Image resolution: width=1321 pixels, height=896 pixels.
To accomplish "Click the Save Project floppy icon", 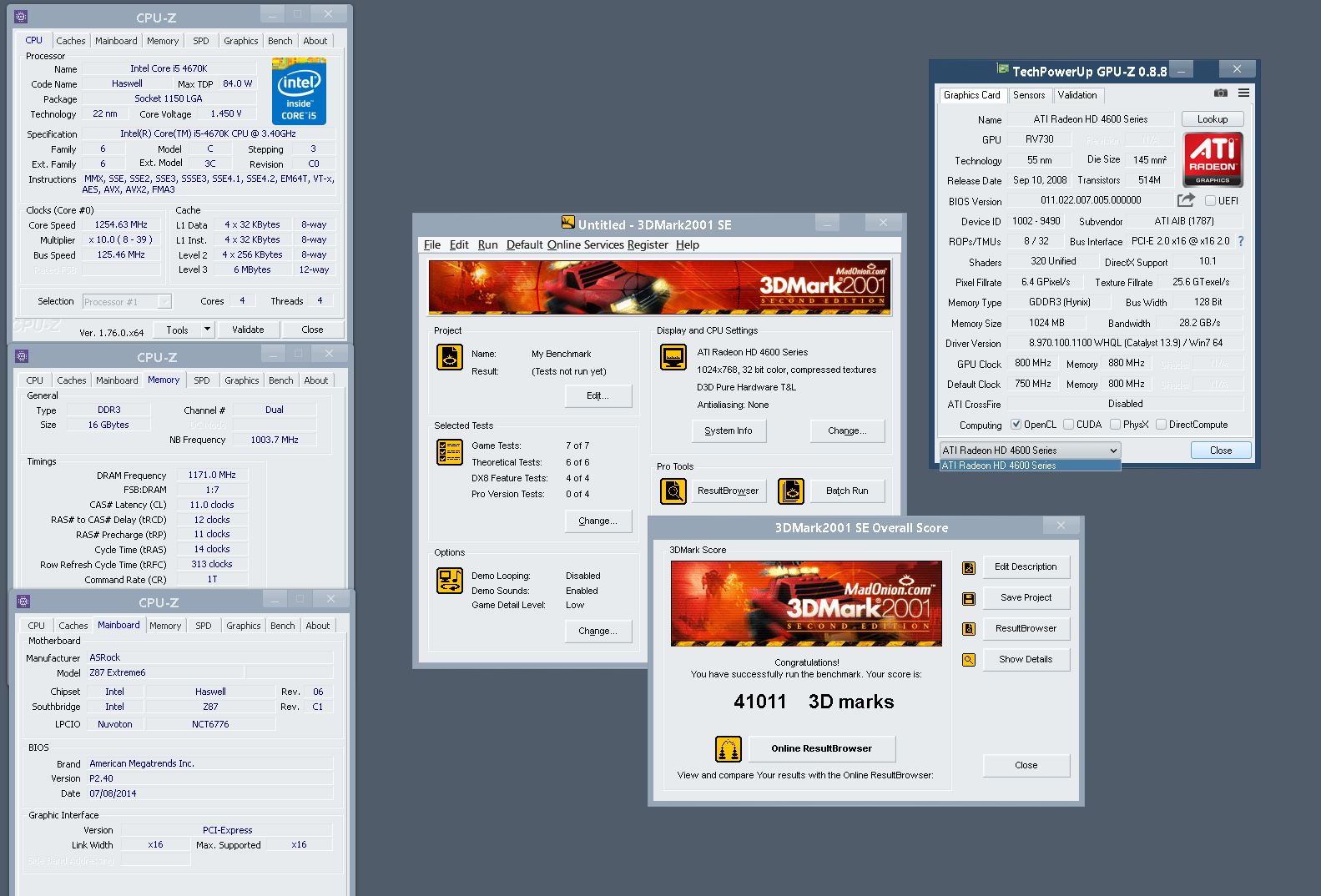I will (x=969, y=599).
